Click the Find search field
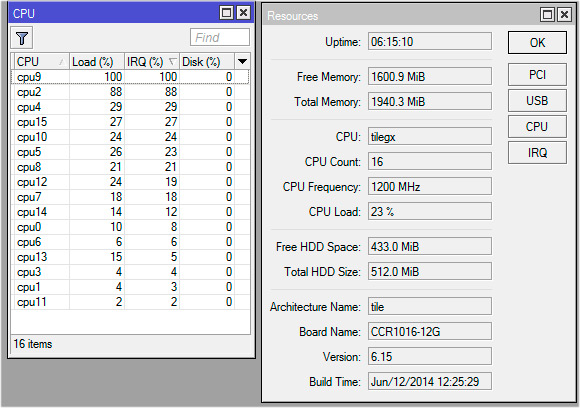Image resolution: width=580 pixels, height=408 pixels. [220, 37]
